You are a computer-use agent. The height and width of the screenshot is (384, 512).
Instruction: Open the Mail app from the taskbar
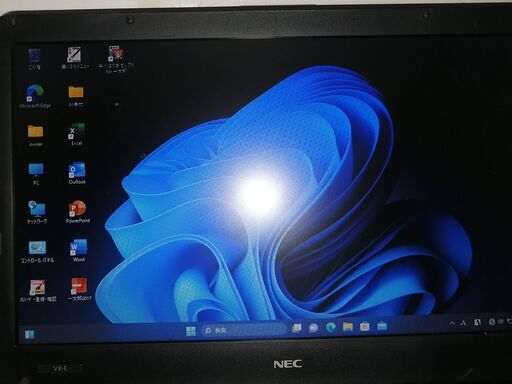coord(382,326)
